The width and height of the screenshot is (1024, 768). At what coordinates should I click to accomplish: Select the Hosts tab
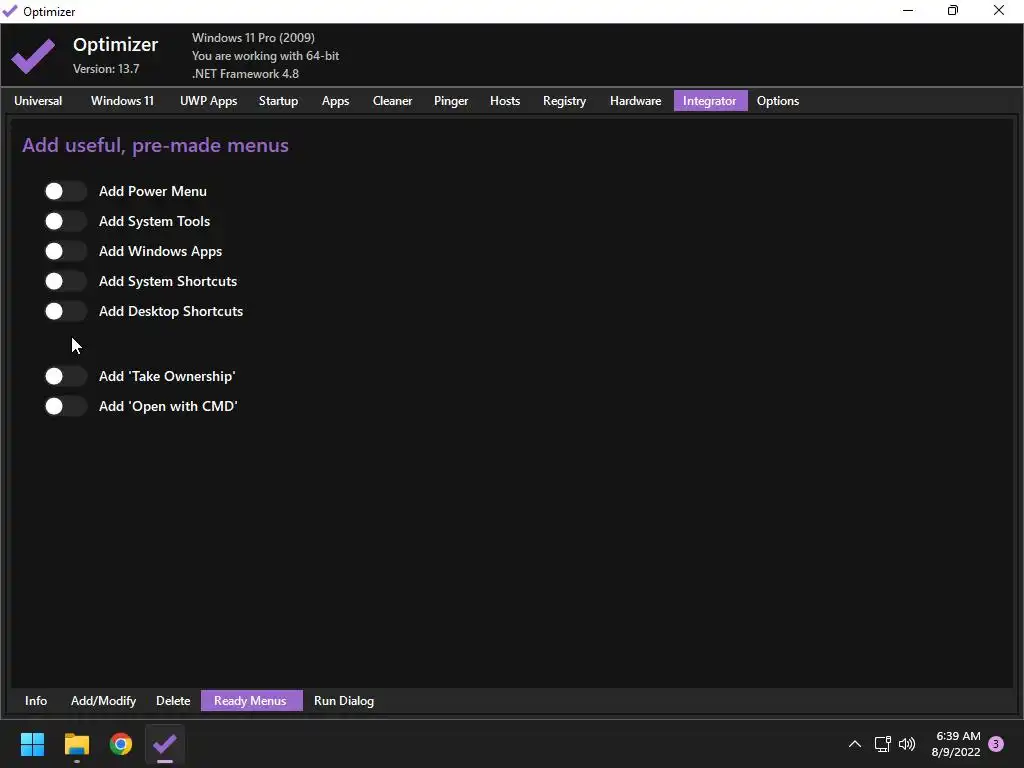505,101
